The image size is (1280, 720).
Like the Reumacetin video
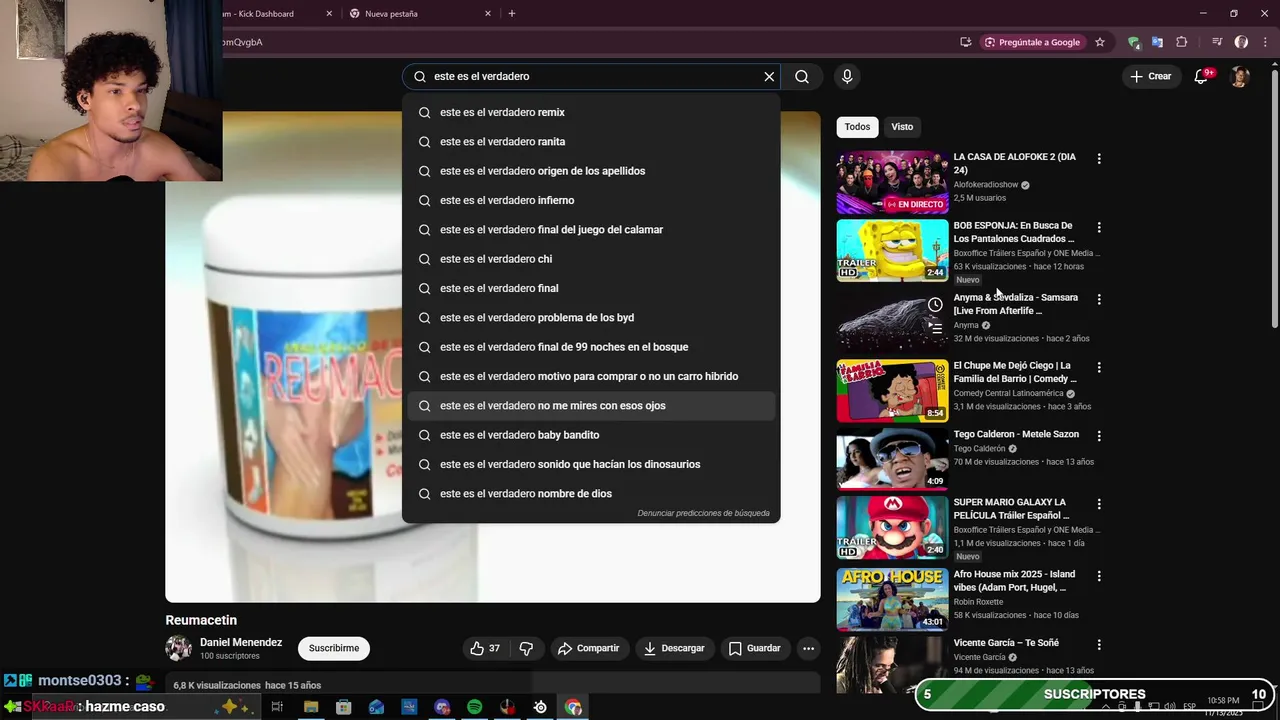(485, 648)
